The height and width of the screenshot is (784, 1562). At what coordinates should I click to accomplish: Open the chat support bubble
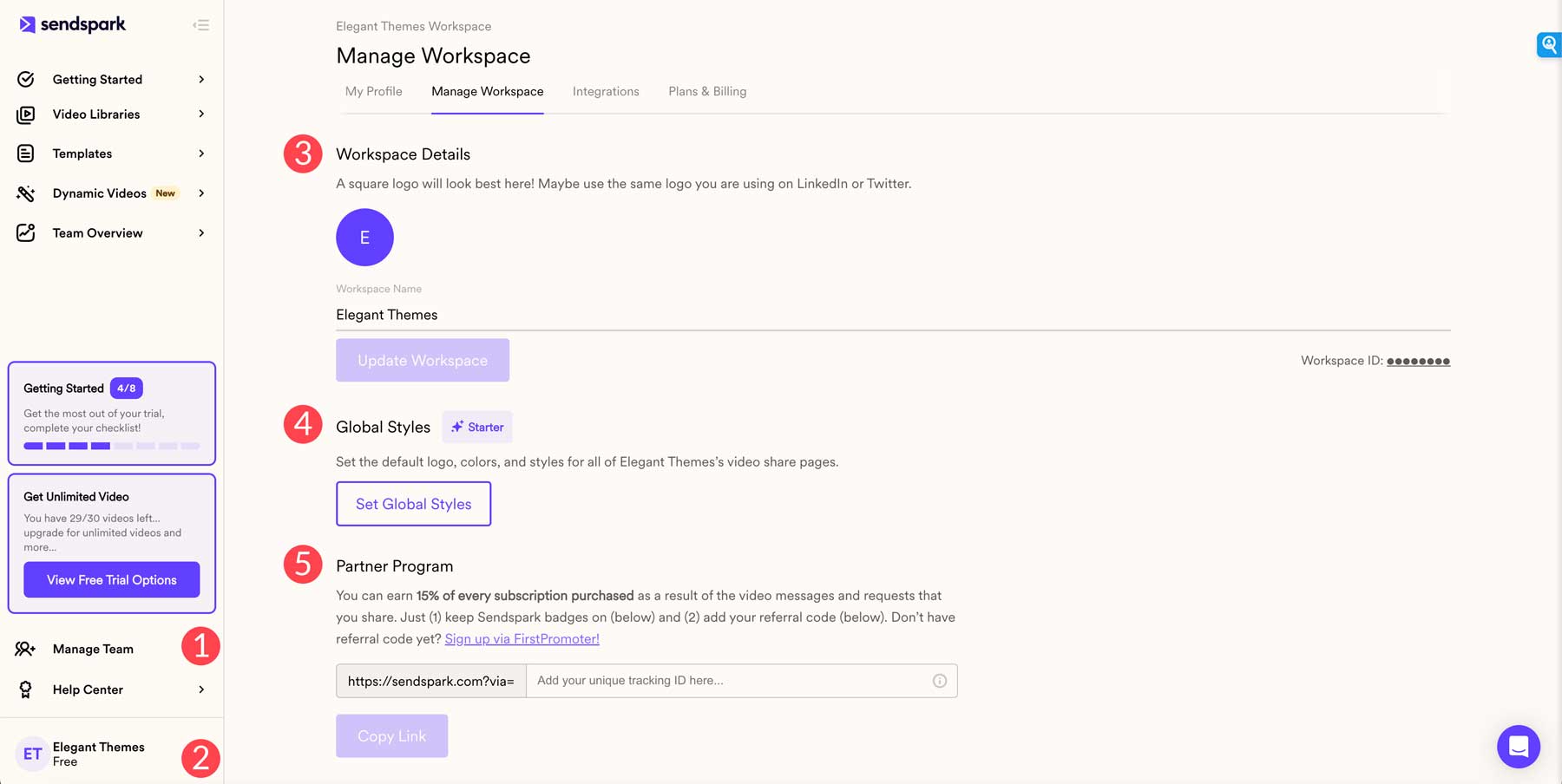[x=1518, y=746]
